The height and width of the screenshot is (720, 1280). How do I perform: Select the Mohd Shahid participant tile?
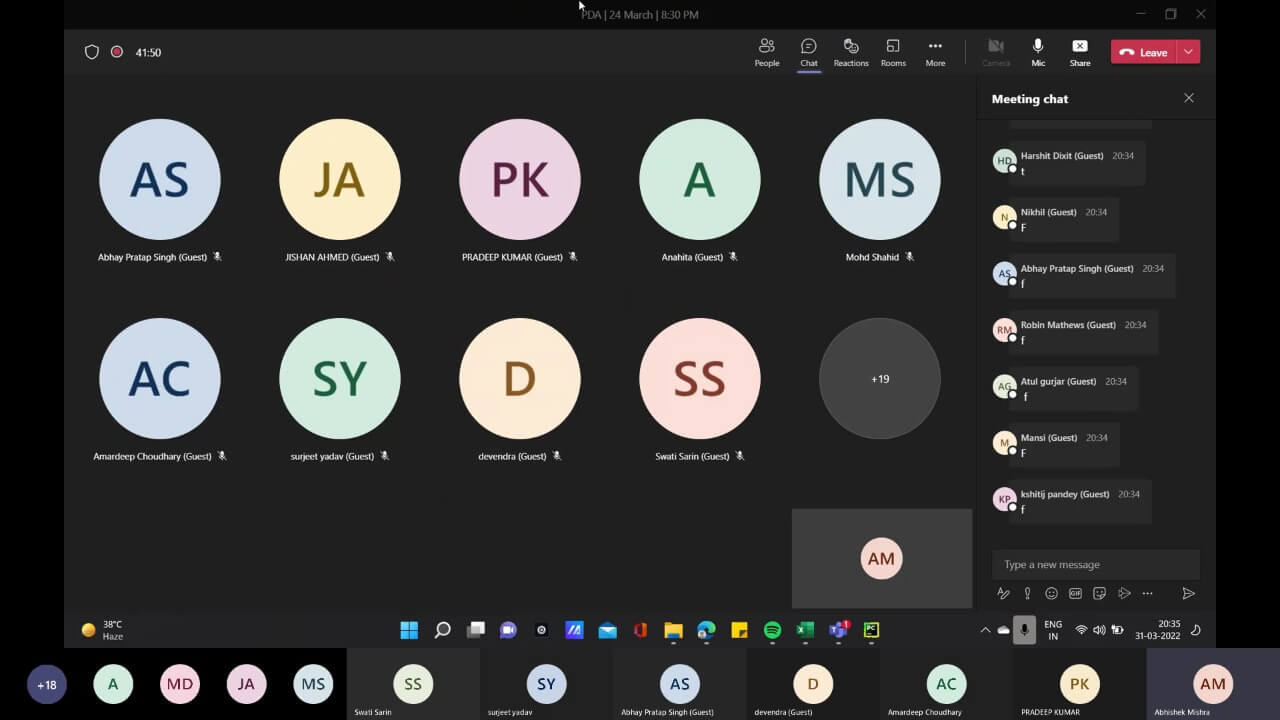(x=880, y=190)
